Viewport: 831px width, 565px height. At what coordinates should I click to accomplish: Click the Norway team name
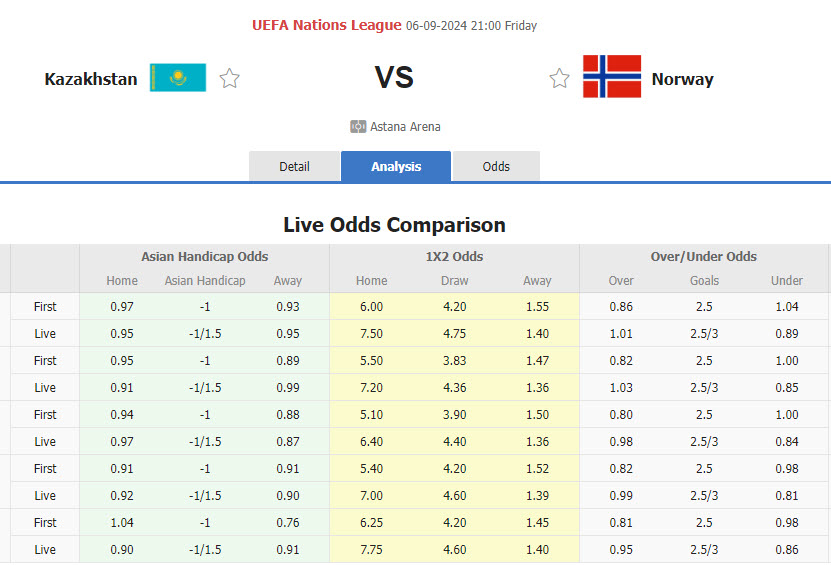point(682,79)
